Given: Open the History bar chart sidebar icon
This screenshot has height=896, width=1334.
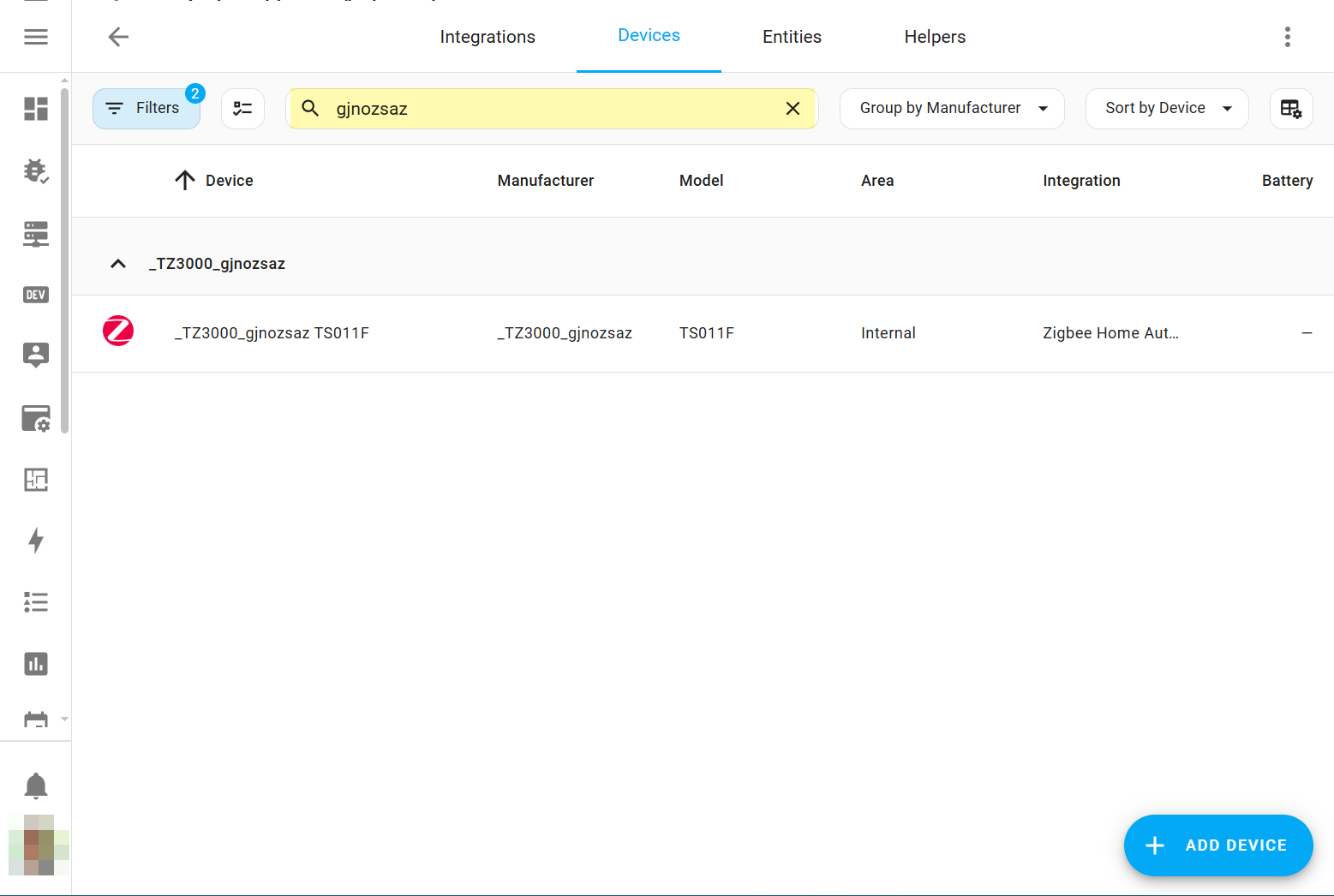Looking at the screenshot, I should click(x=36, y=664).
